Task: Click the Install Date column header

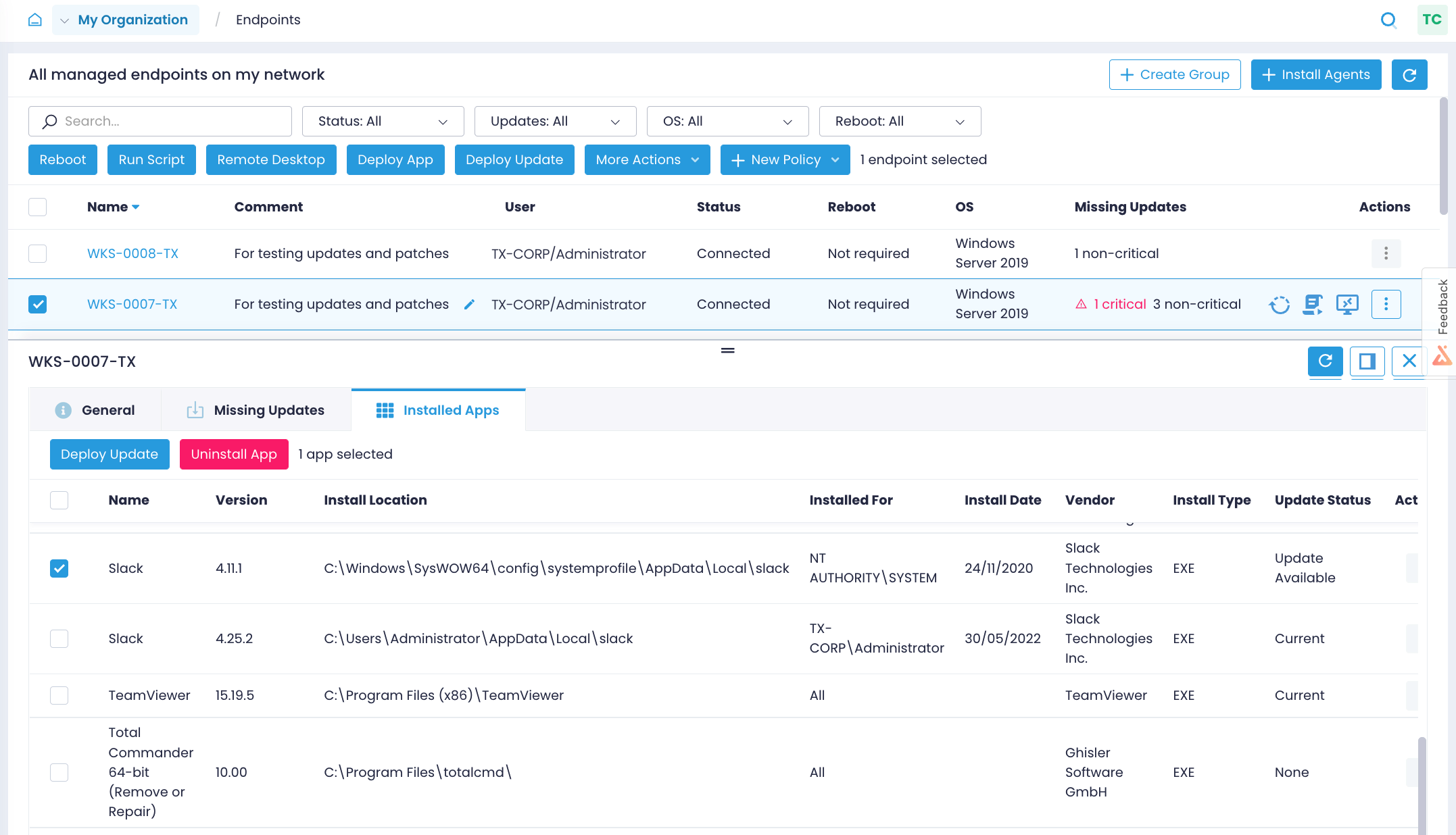Action: coord(1002,500)
